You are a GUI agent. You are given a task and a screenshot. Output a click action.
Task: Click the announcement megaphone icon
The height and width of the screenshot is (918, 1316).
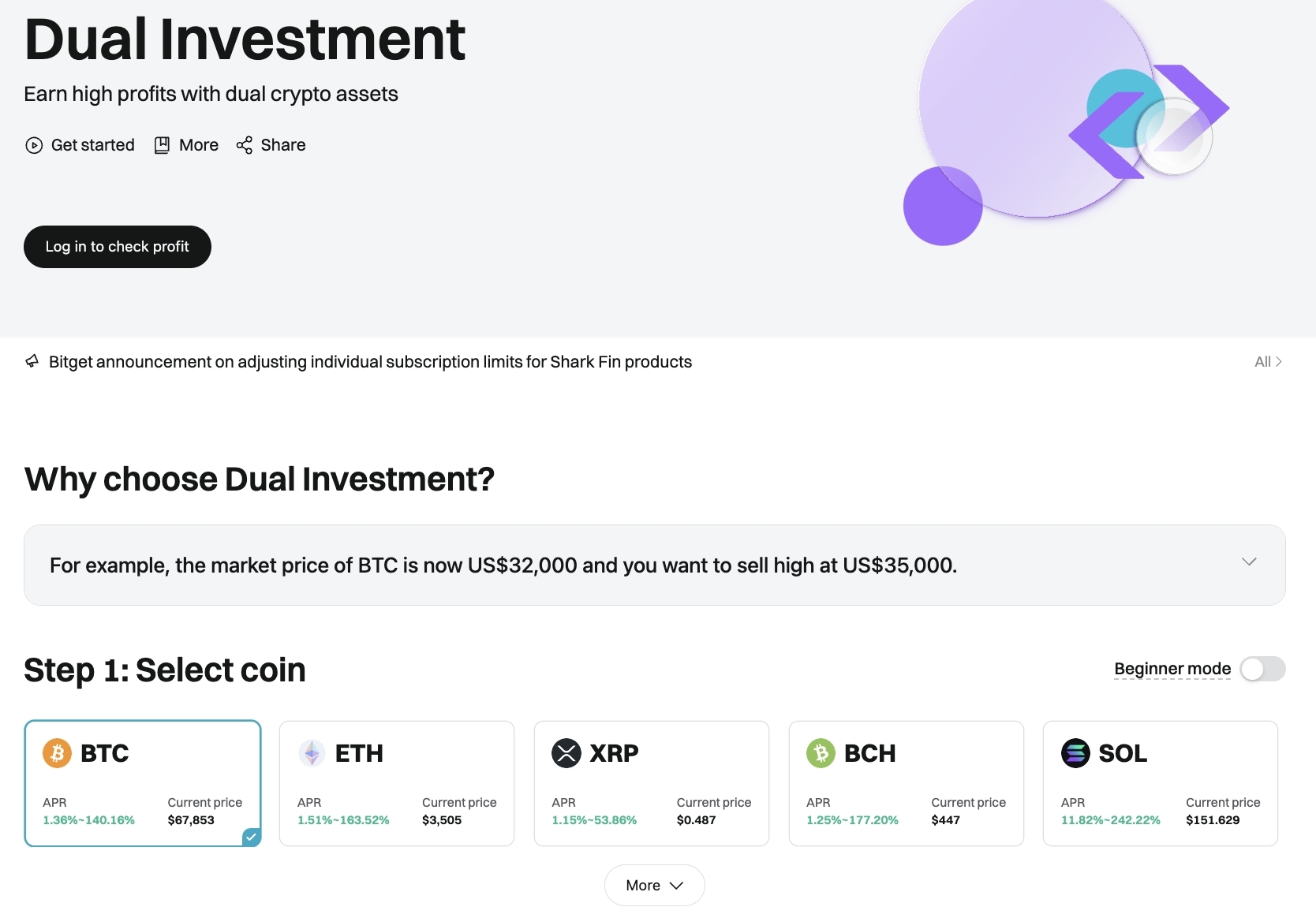click(32, 361)
